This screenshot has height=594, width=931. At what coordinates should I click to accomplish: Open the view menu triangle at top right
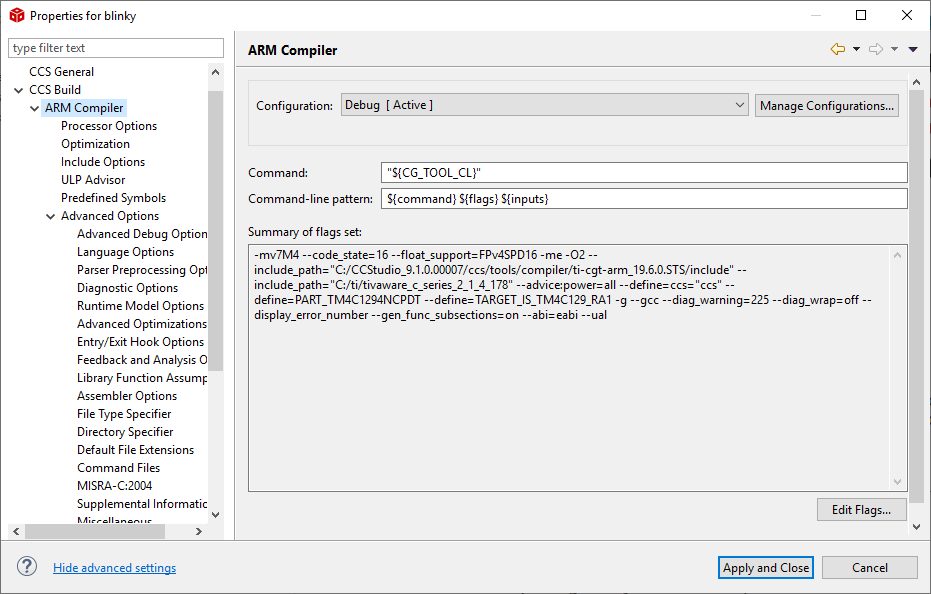point(913,49)
